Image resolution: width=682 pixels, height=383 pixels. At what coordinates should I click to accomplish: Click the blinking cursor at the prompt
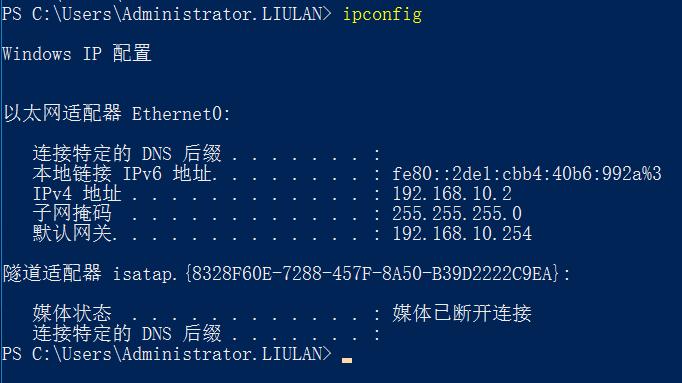[x=347, y=360]
